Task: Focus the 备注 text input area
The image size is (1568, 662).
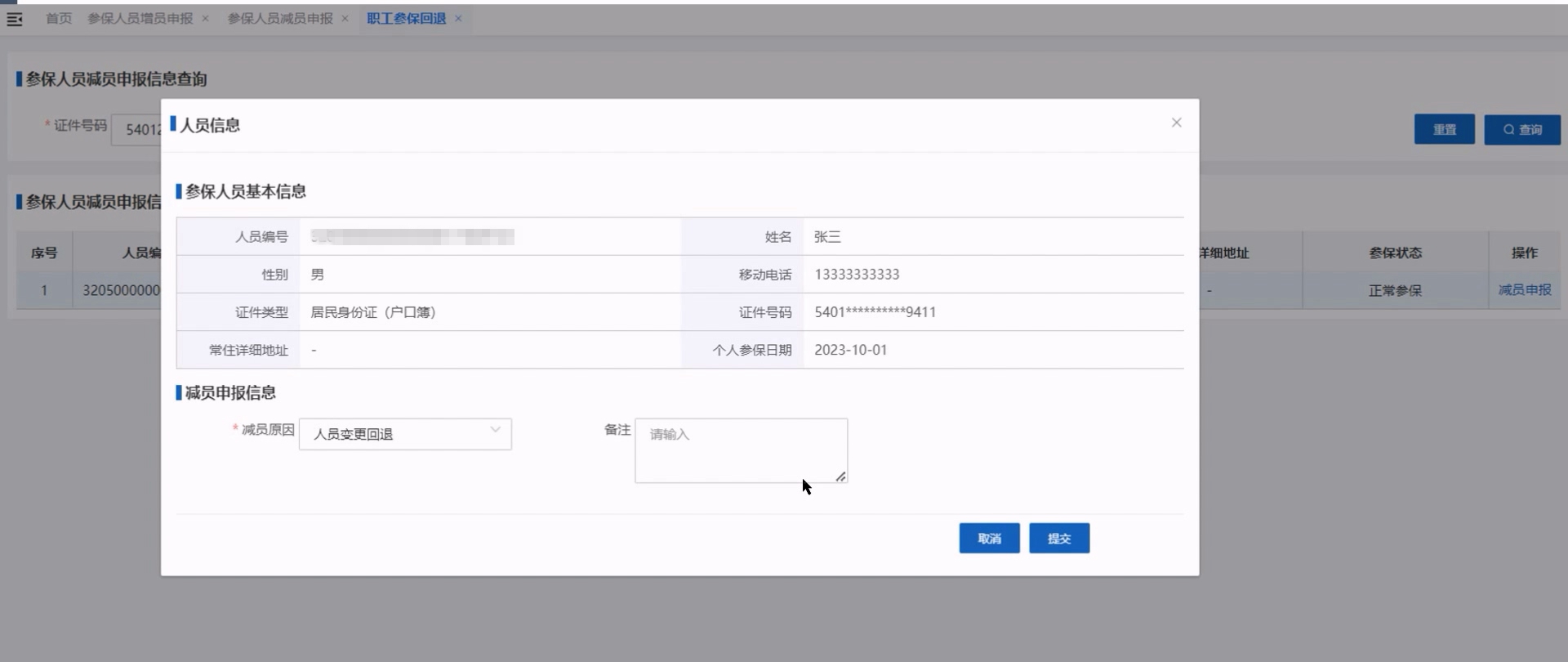Action: pos(740,450)
